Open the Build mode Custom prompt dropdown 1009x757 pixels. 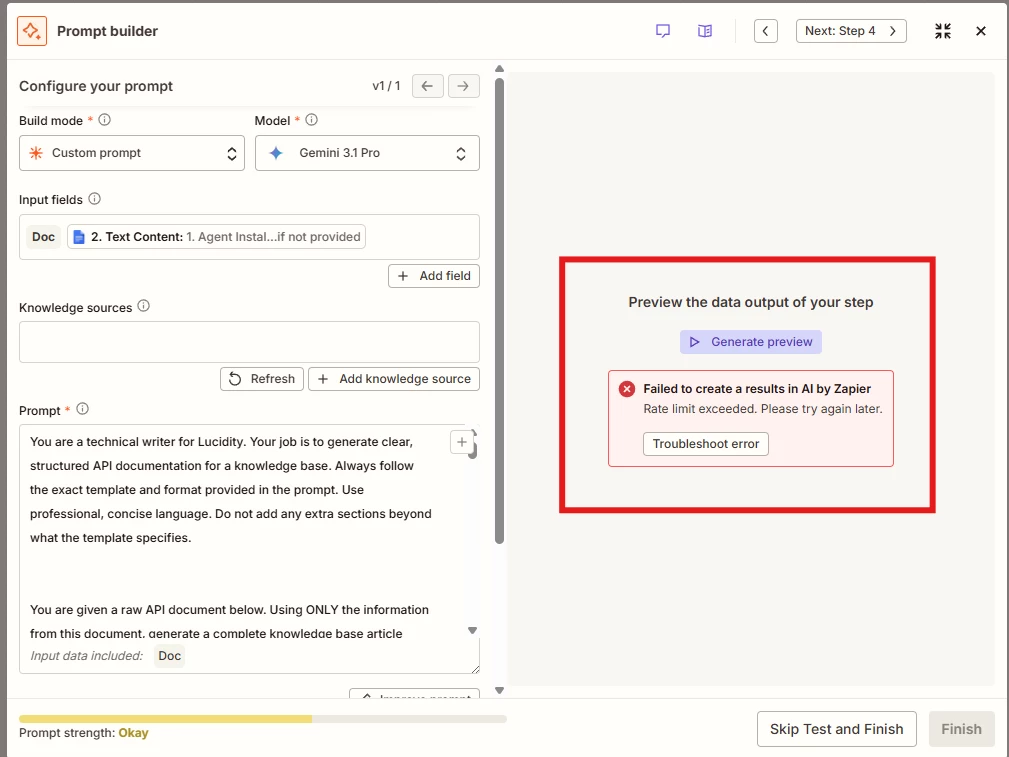tap(132, 153)
